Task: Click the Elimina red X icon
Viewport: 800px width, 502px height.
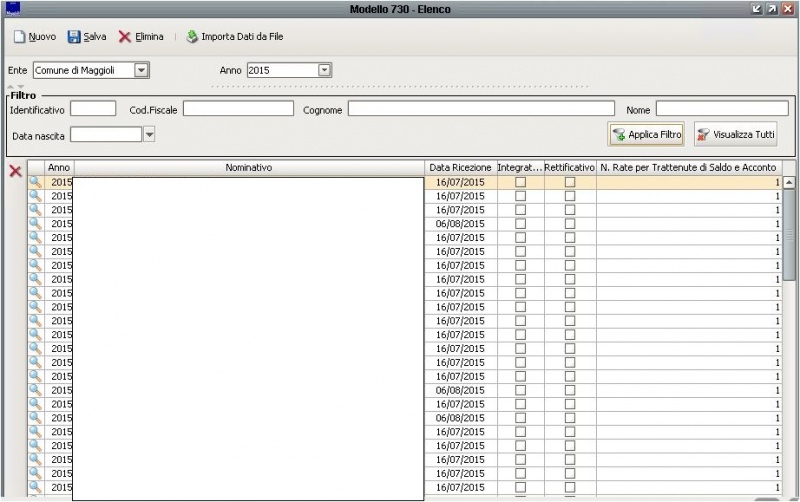Action: click(x=125, y=37)
